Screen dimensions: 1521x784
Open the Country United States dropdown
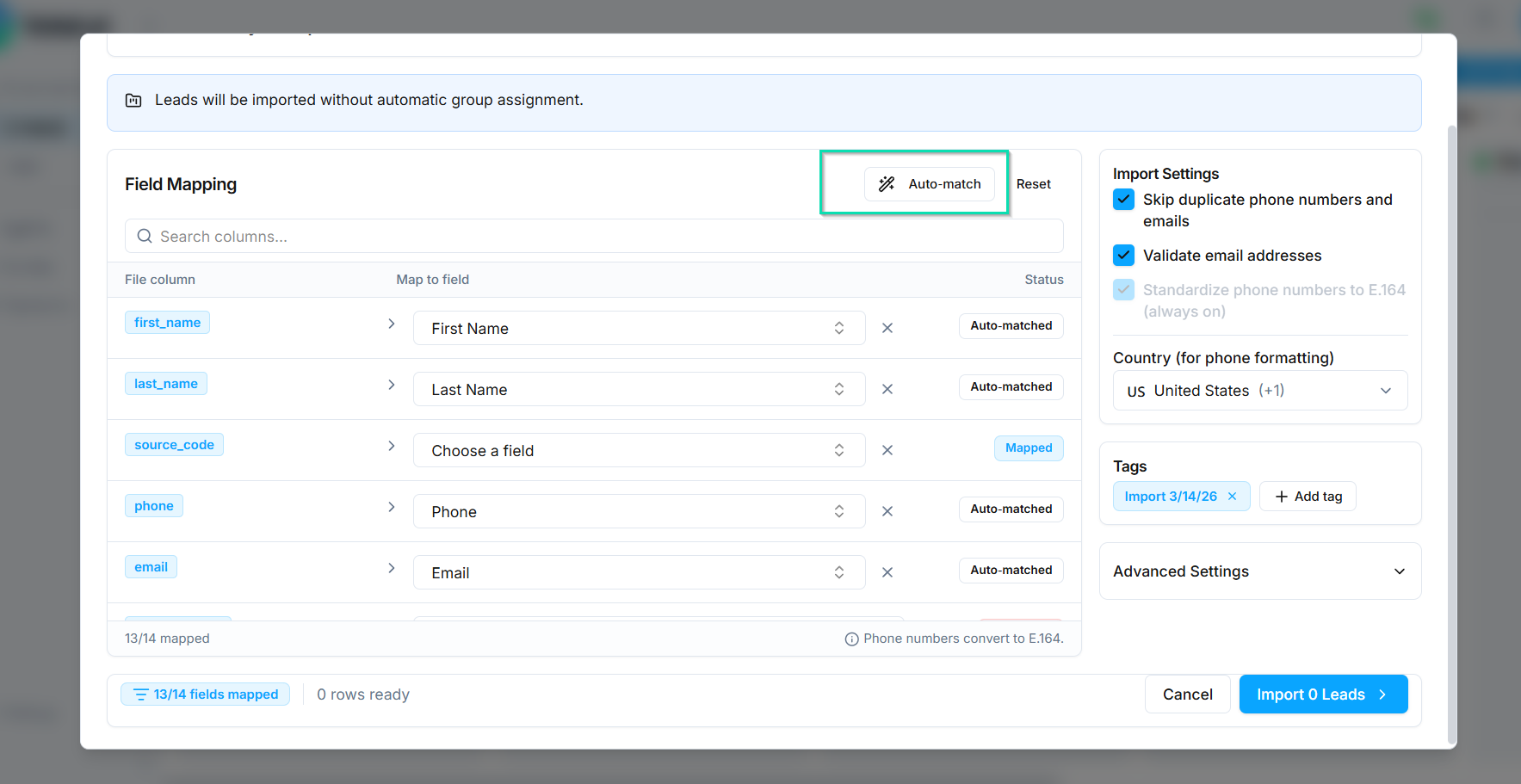pyautogui.click(x=1259, y=391)
